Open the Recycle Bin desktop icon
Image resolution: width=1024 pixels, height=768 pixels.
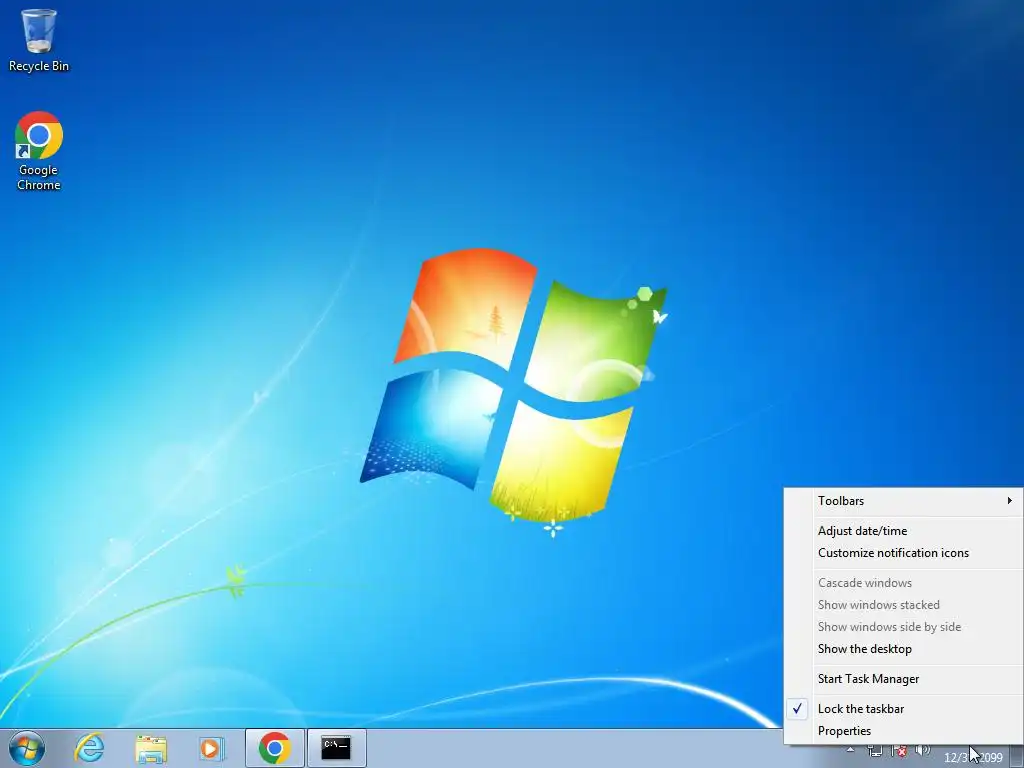tap(39, 40)
